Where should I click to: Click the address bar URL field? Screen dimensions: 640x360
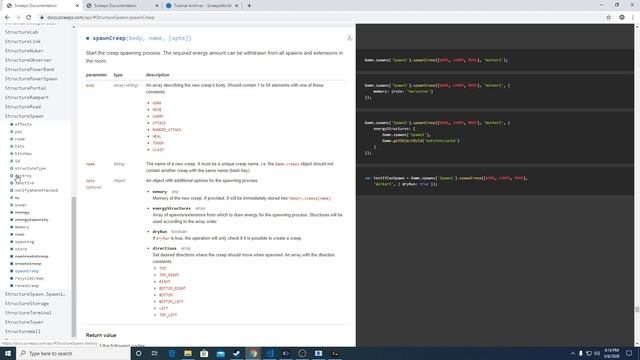point(318,18)
